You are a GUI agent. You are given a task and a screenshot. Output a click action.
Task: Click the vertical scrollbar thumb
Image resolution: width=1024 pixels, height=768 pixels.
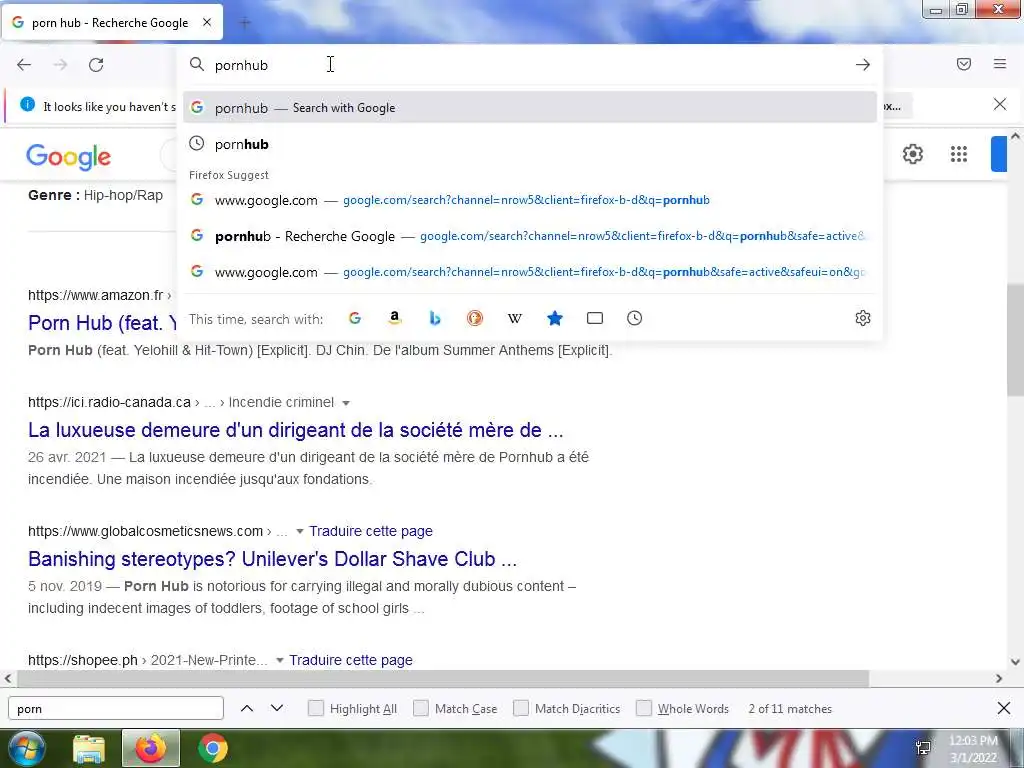click(x=1015, y=340)
